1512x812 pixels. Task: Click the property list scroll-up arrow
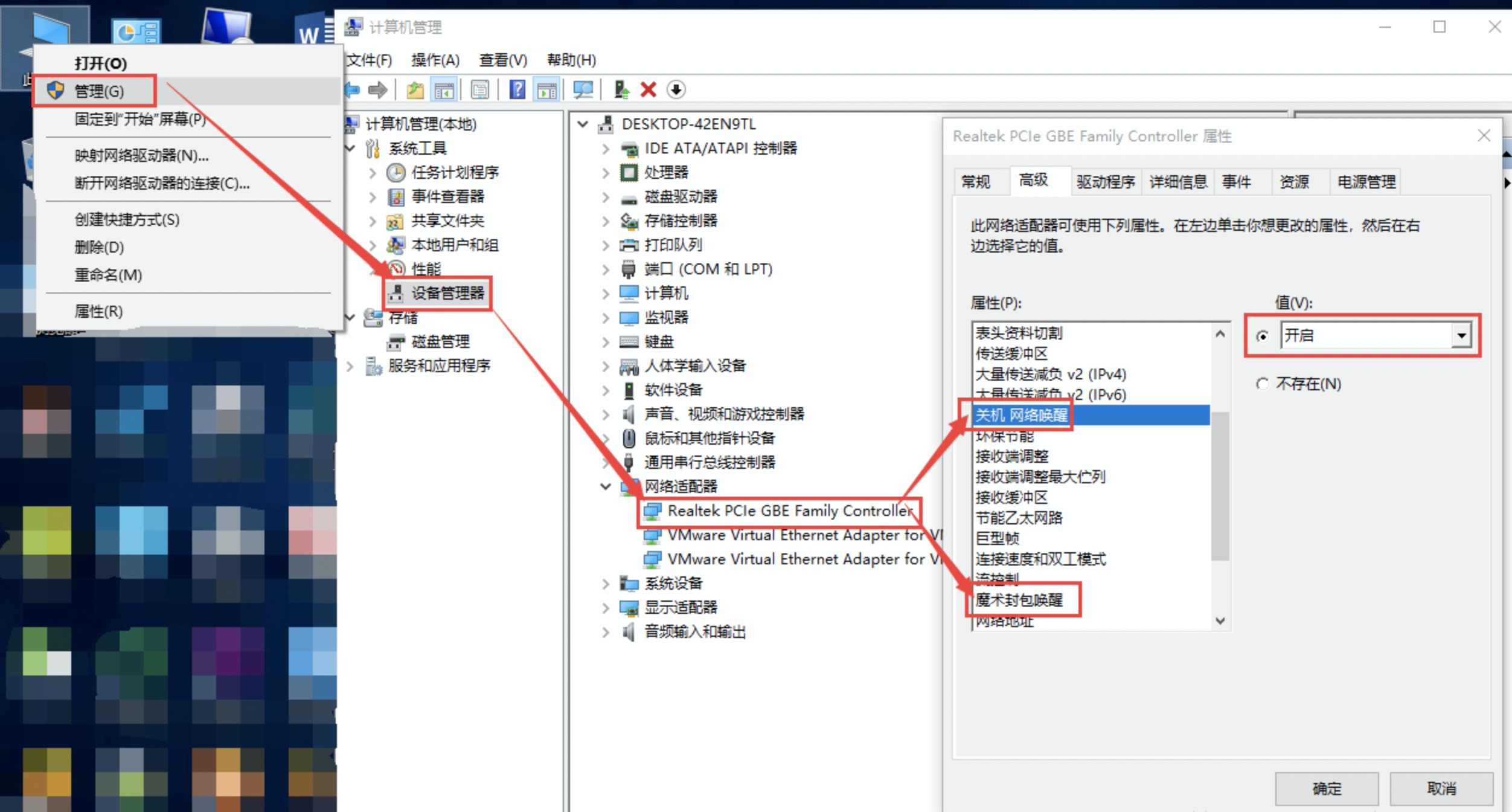point(1220,333)
